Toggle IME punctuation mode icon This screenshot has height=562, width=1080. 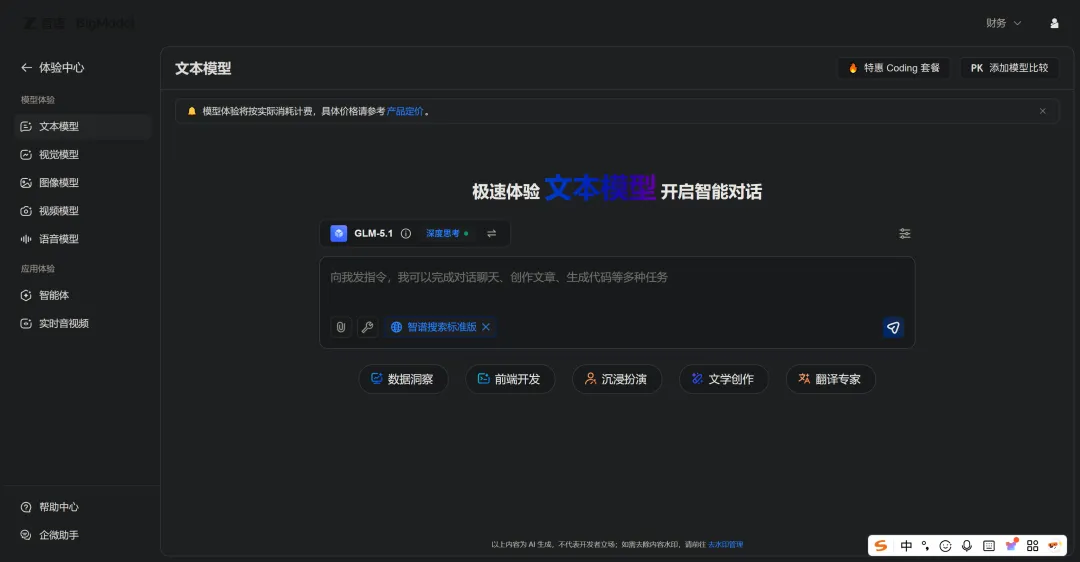[x=926, y=546]
